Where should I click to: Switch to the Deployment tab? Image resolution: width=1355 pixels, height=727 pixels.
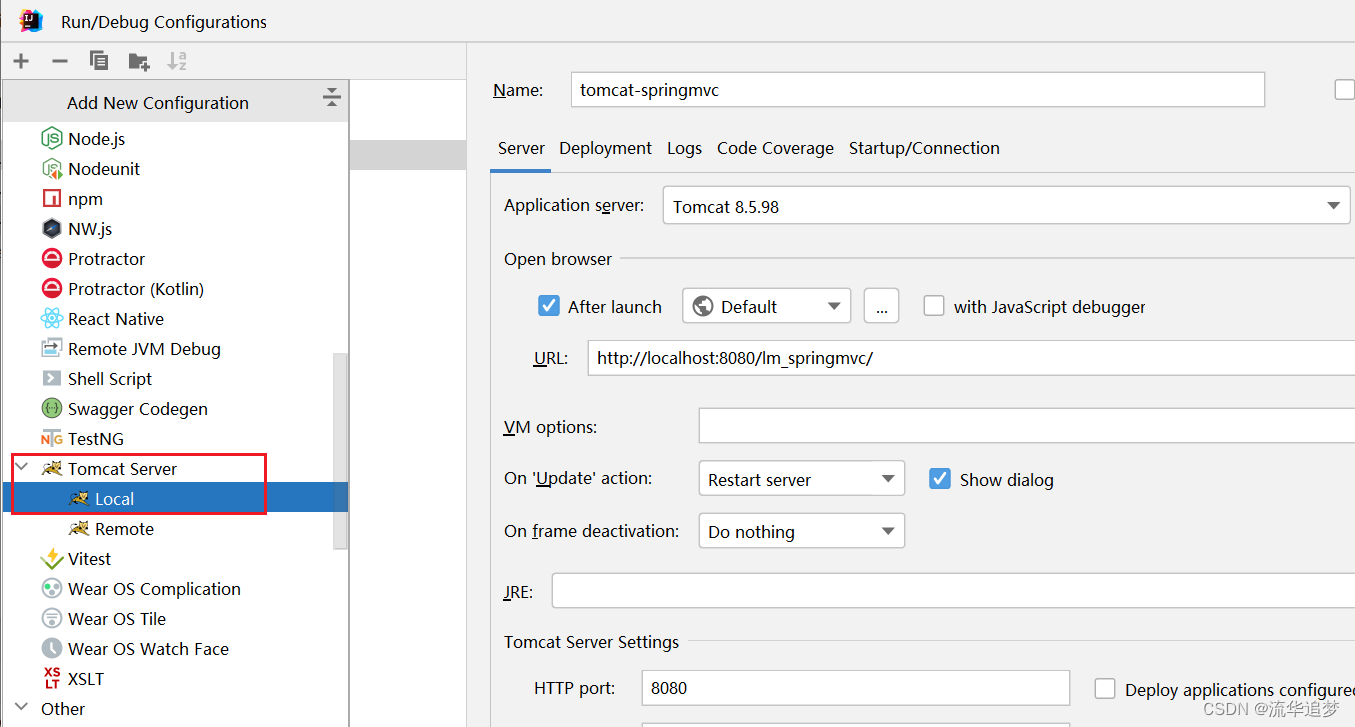click(x=605, y=148)
